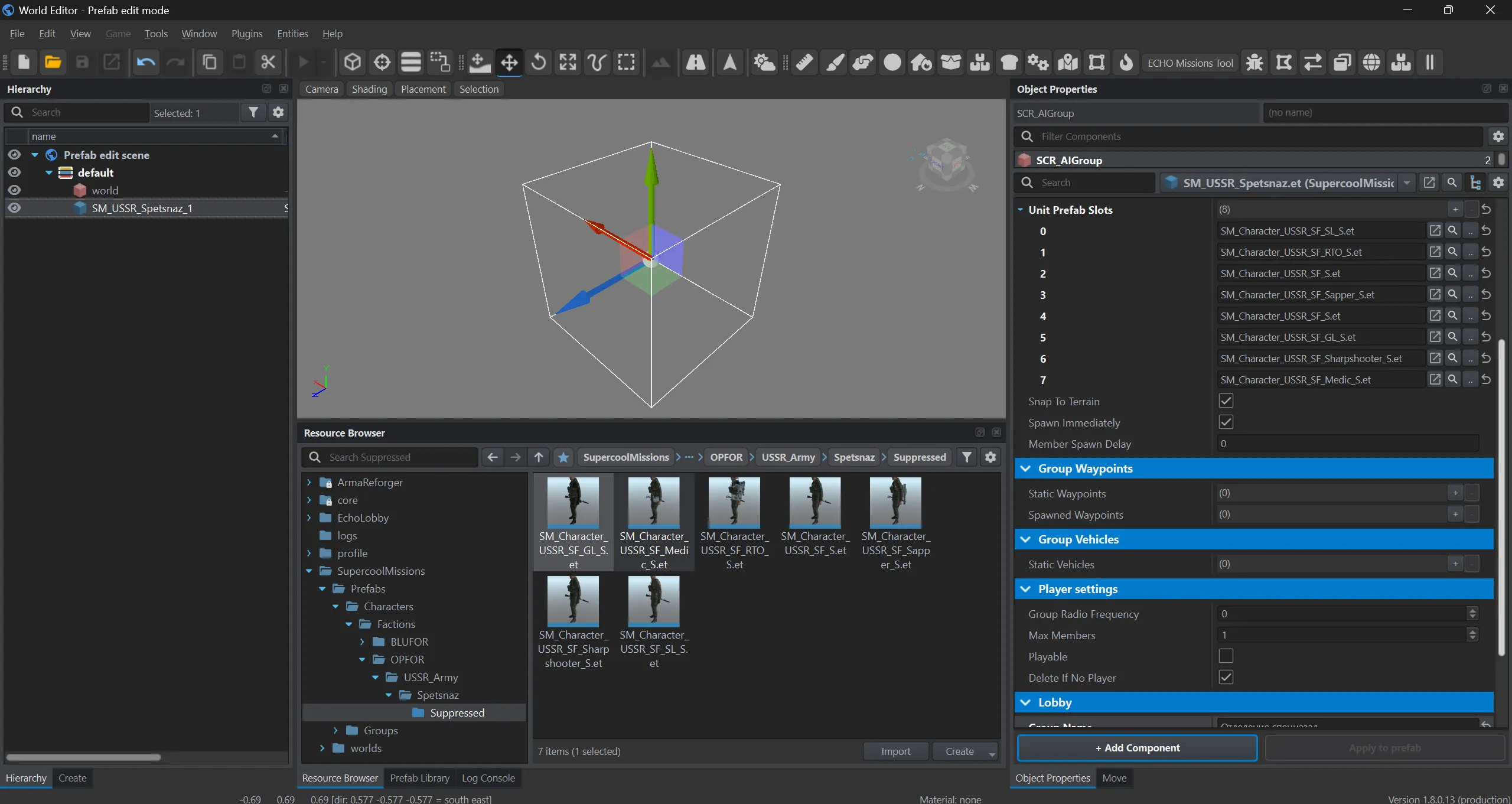1512x804 pixels.
Task: Open file with the folder toolbar icon
Action: tap(53, 62)
